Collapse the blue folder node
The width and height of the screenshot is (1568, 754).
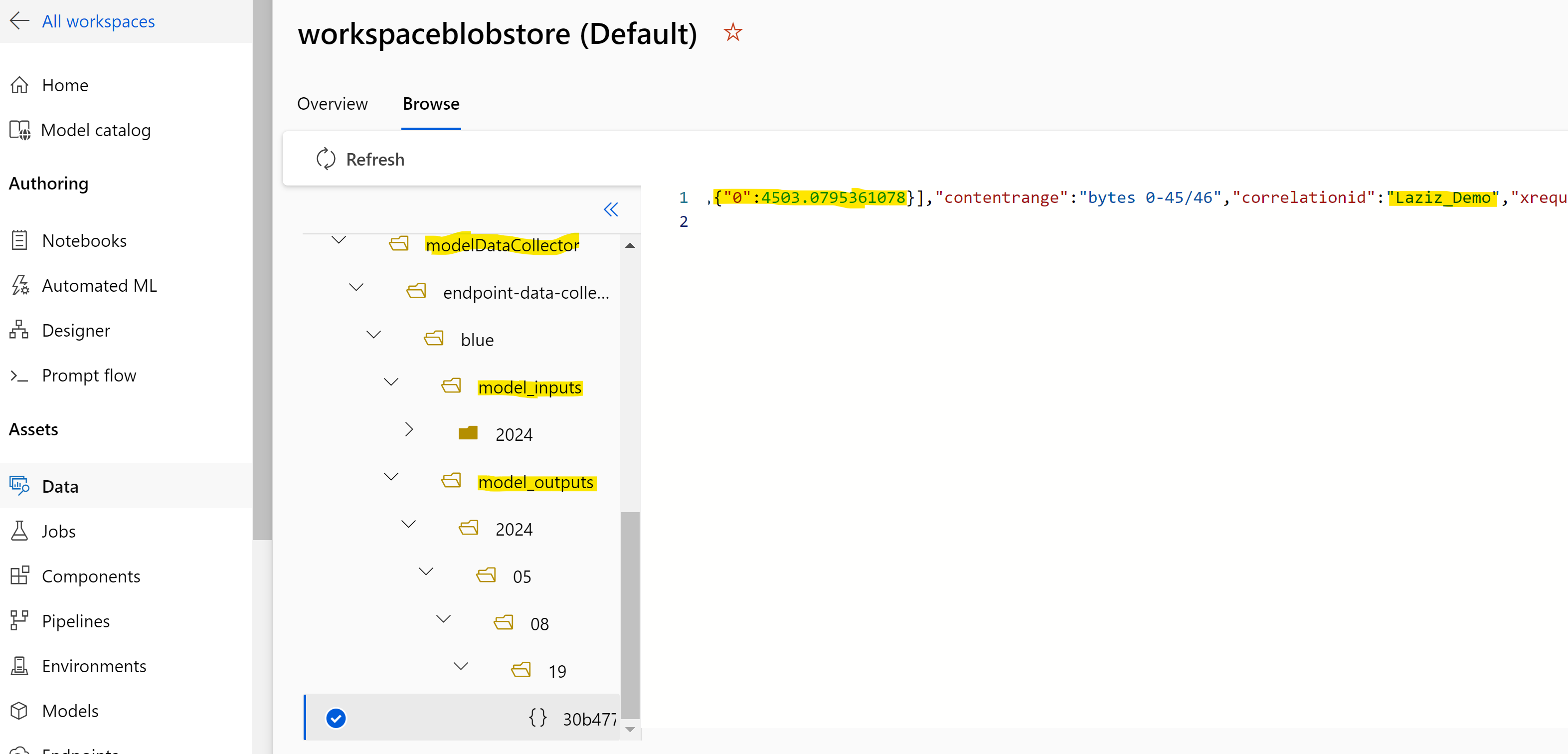[374, 335]
